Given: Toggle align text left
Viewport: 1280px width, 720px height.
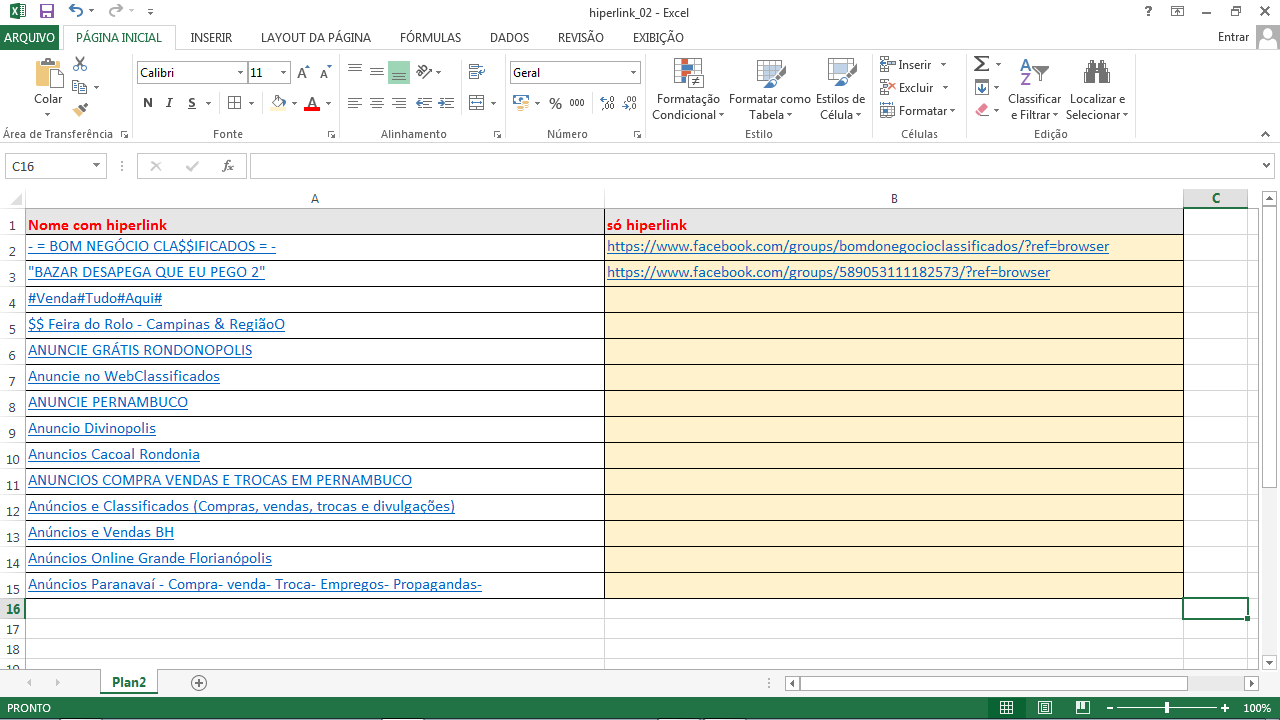Looking at the screenshot, I should (354, 103).
